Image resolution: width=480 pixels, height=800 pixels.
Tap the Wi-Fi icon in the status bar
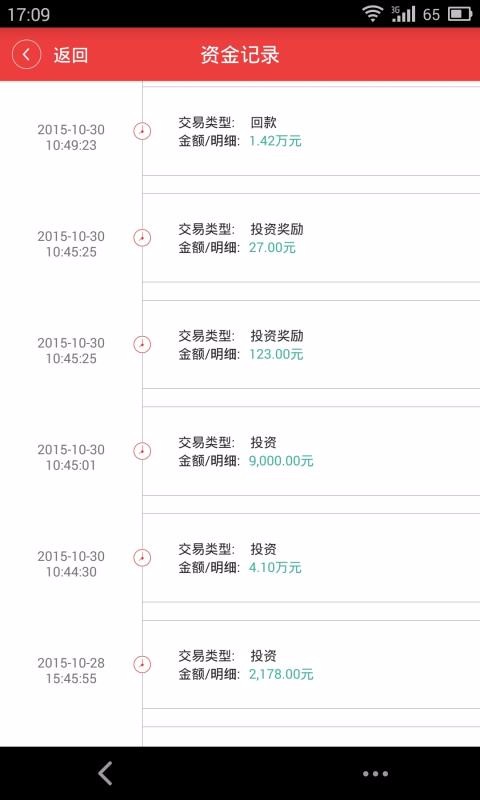point(373,14)
